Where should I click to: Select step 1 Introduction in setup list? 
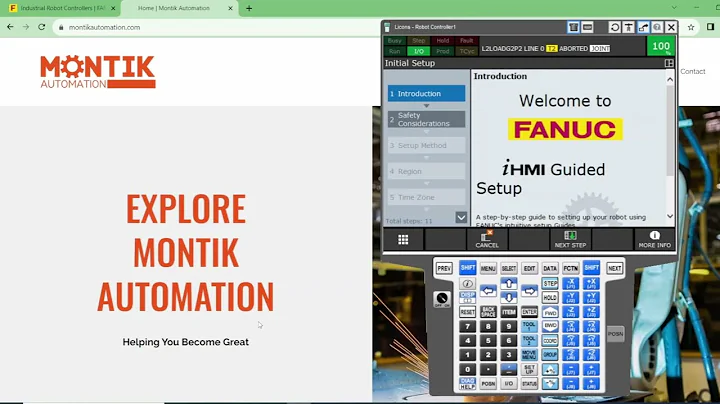tap(426, 94)
